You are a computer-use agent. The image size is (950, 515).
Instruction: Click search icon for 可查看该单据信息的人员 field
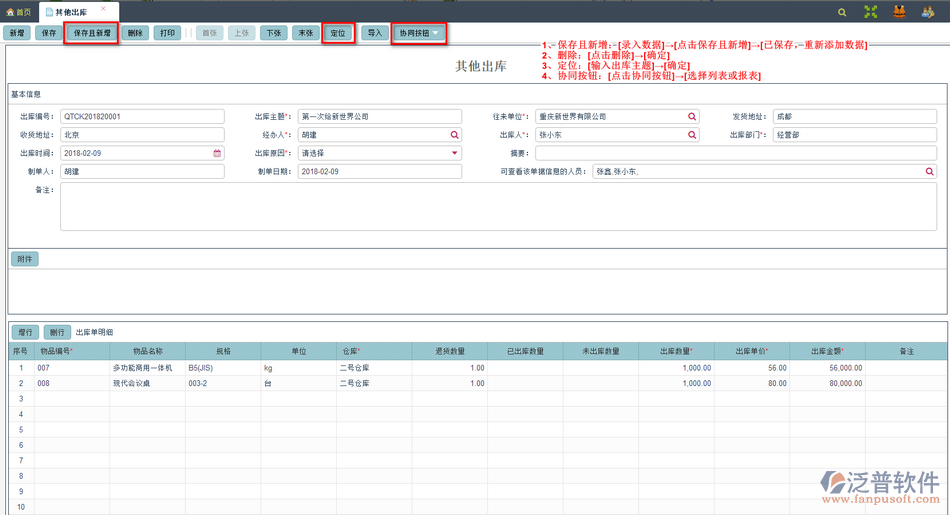[x=929, y=172]
